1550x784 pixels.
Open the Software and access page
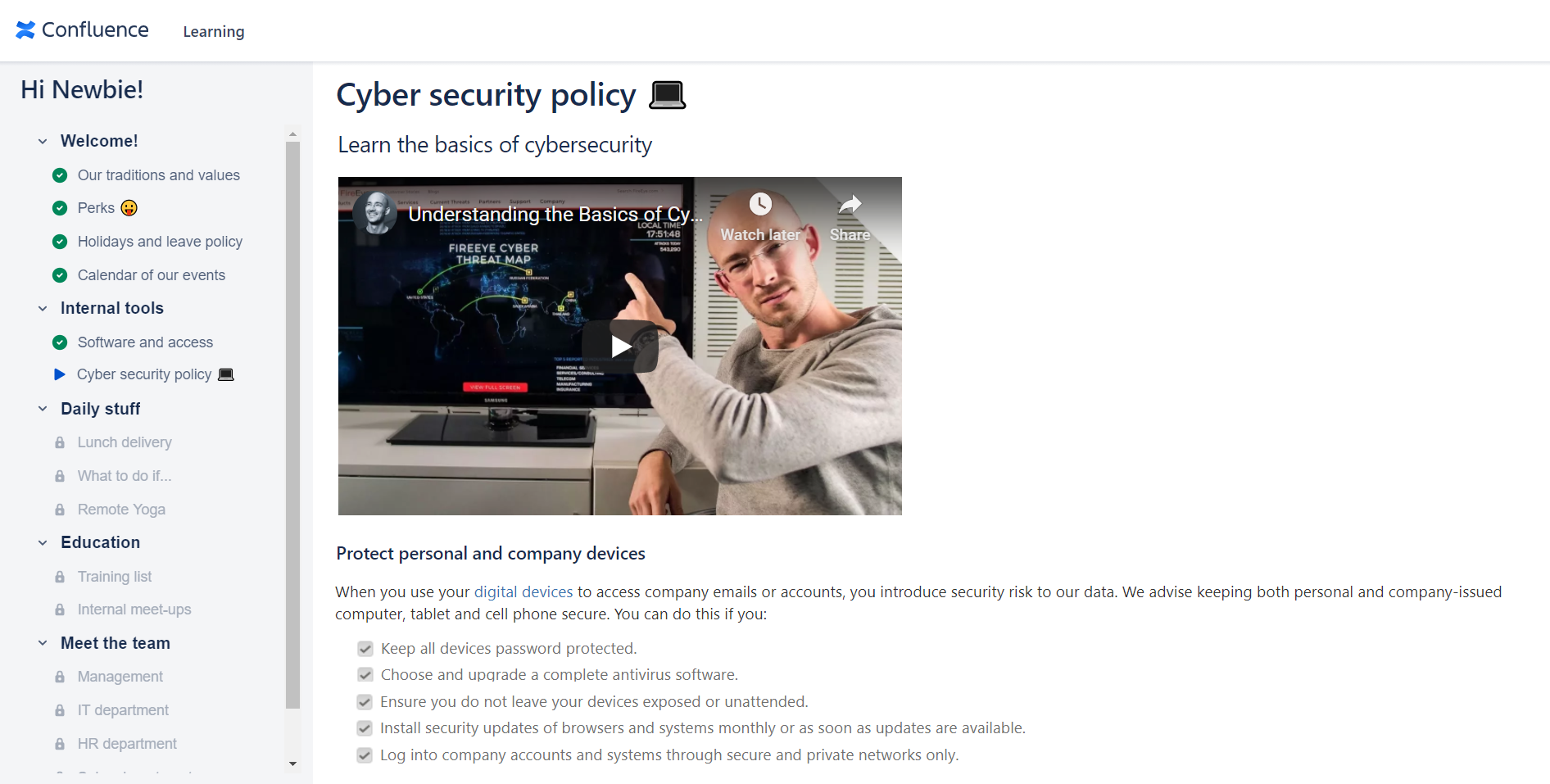pyautogui.click(x=145, y=342)
